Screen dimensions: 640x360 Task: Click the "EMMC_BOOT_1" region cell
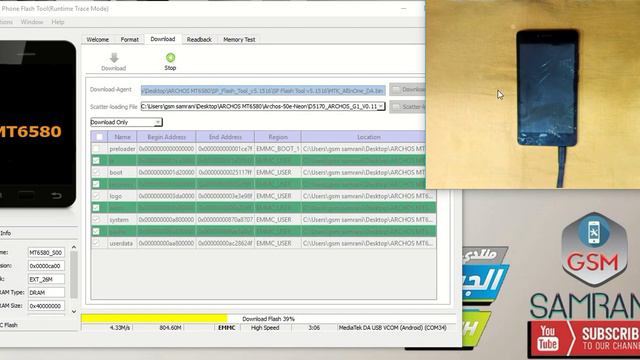[x=278, y=149]
